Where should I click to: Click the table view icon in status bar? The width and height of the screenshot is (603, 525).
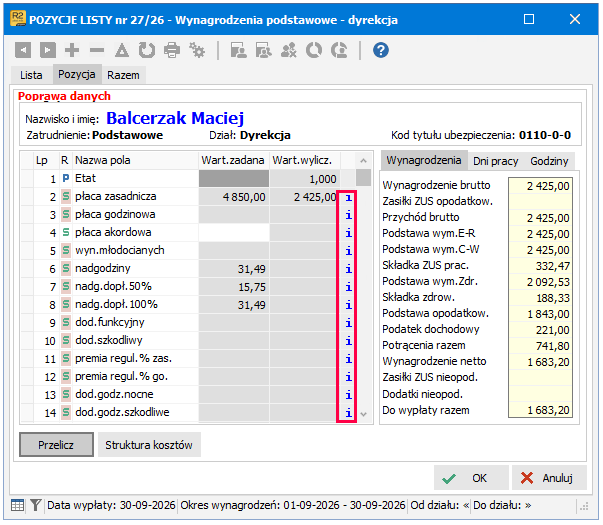coord(17,505)
